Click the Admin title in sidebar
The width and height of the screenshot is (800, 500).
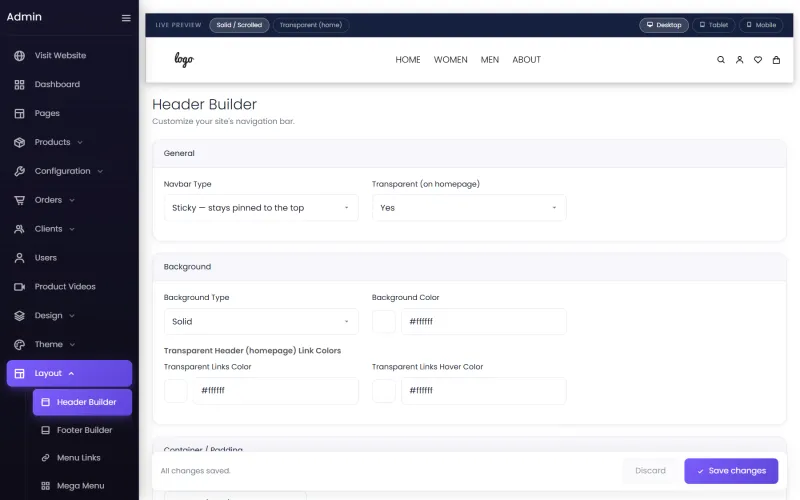point(24,17)
